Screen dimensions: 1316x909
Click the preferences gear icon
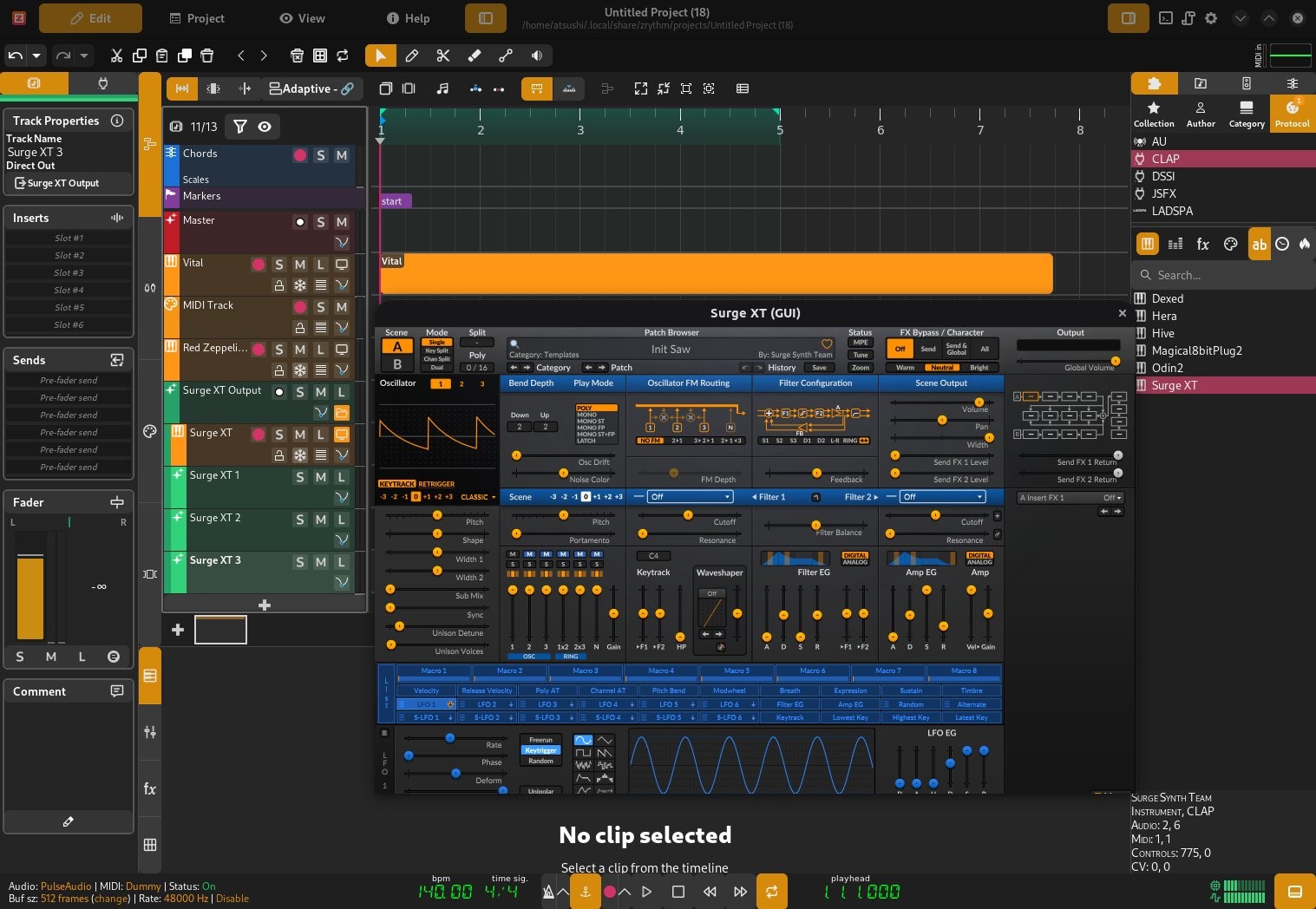(1211, 18)
